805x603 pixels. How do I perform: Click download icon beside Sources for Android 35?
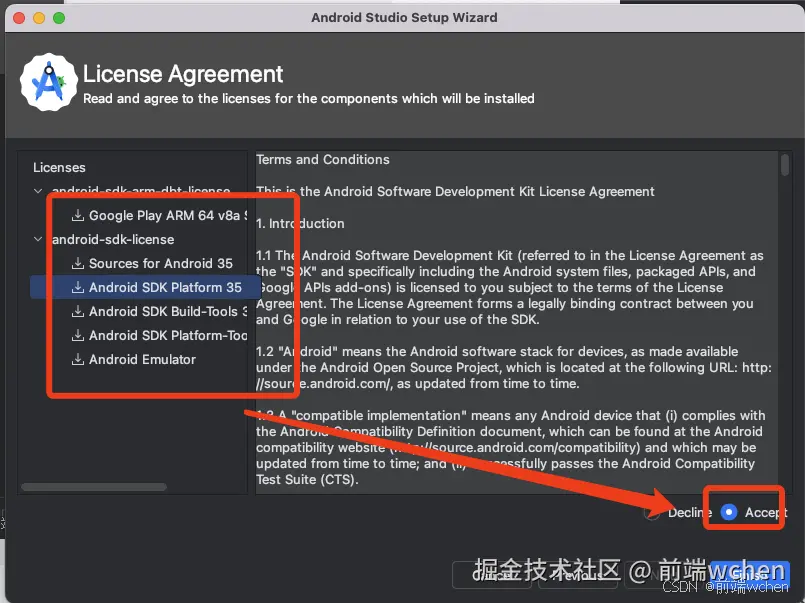(78, 263)
